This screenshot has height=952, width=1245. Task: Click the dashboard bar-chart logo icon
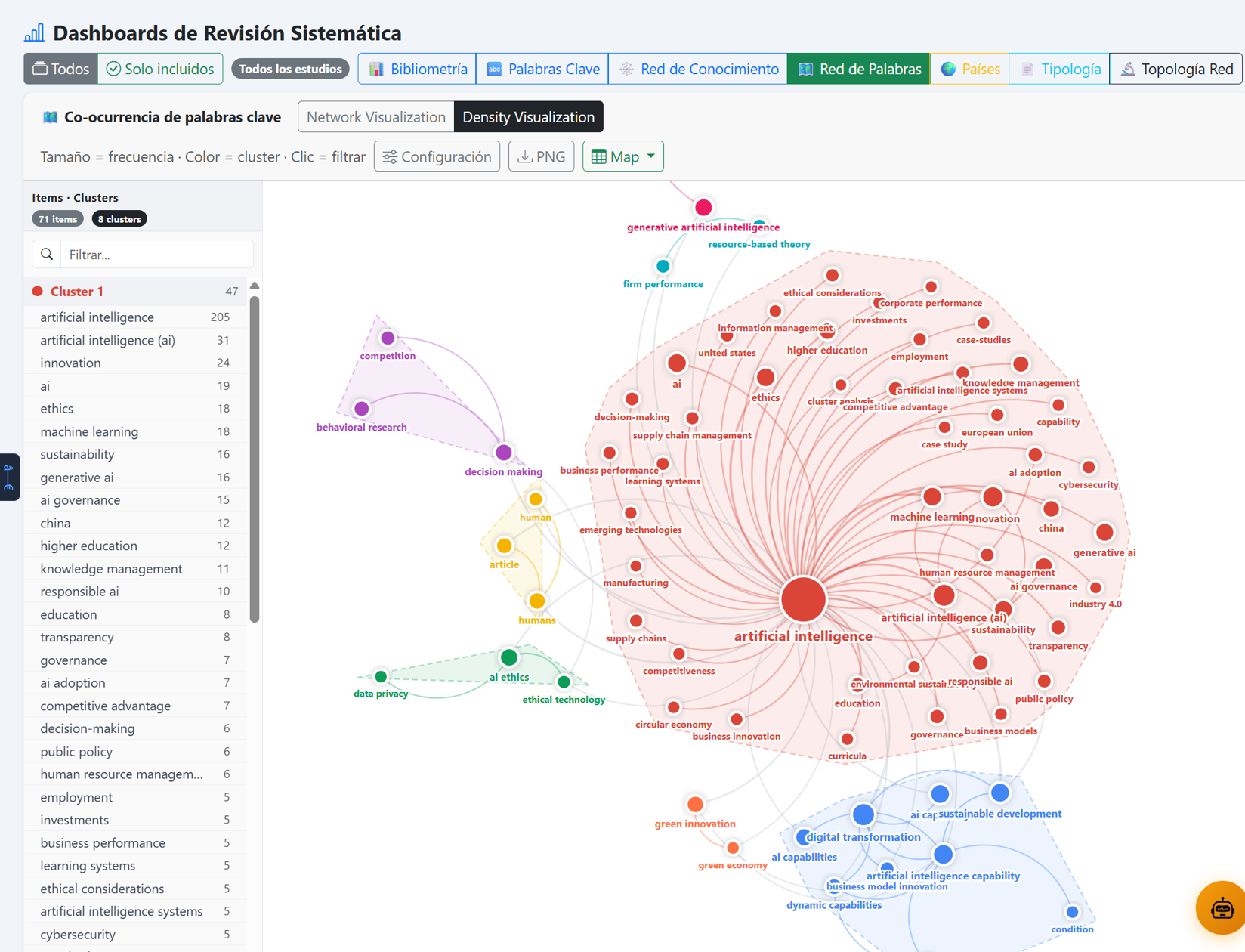(x=34, y=32)
